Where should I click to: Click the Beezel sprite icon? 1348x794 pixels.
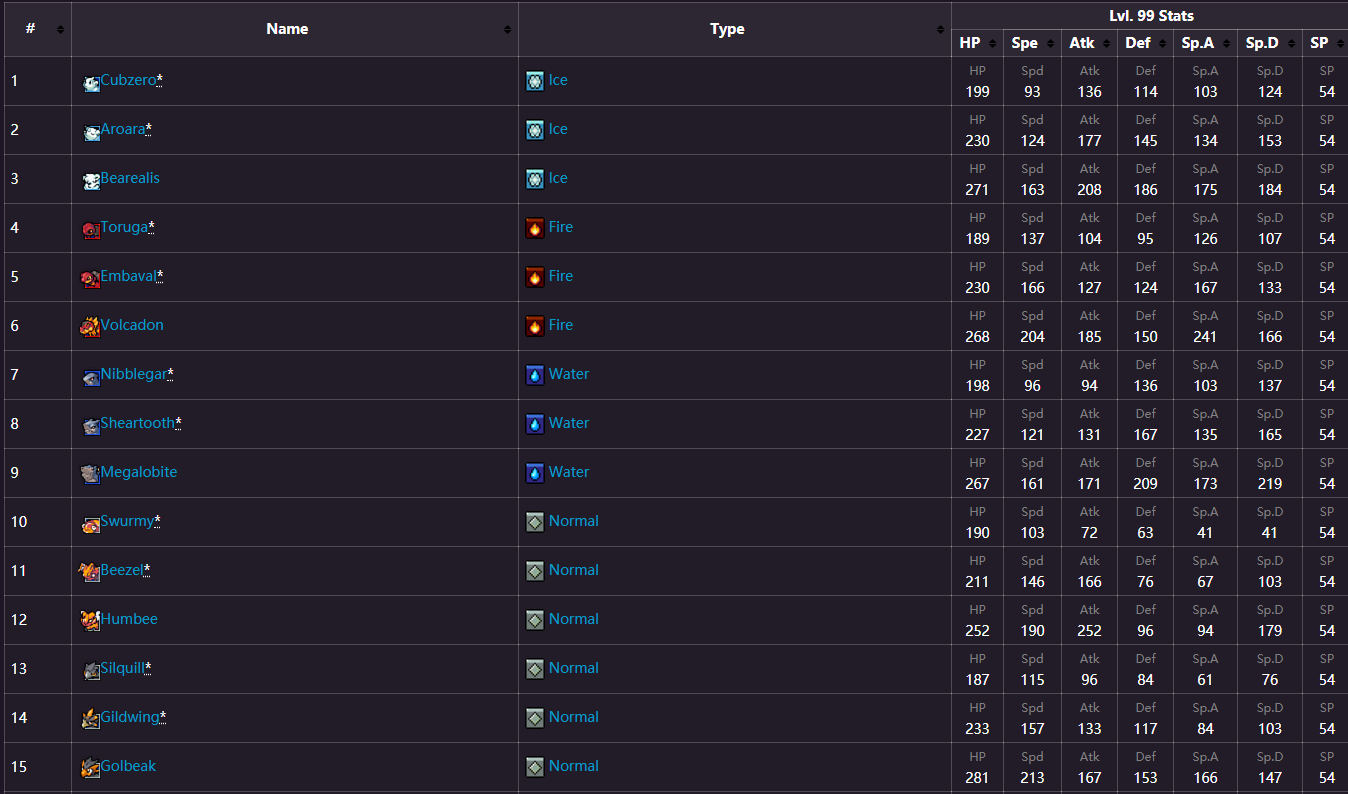click(x=89, y=572)
